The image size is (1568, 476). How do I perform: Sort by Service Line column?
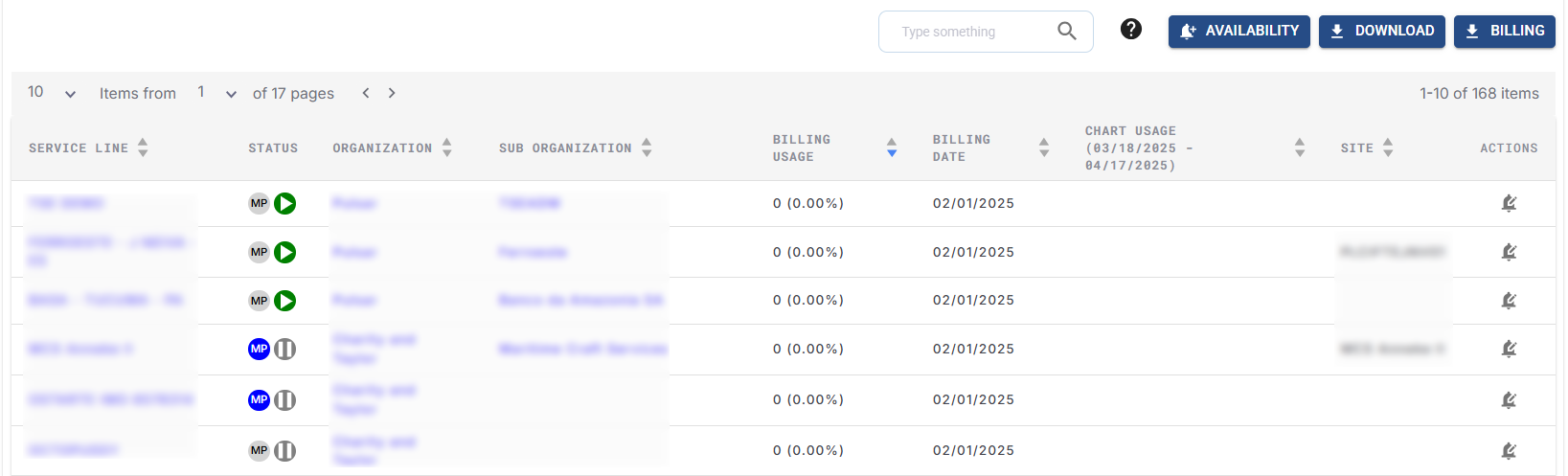143,147
